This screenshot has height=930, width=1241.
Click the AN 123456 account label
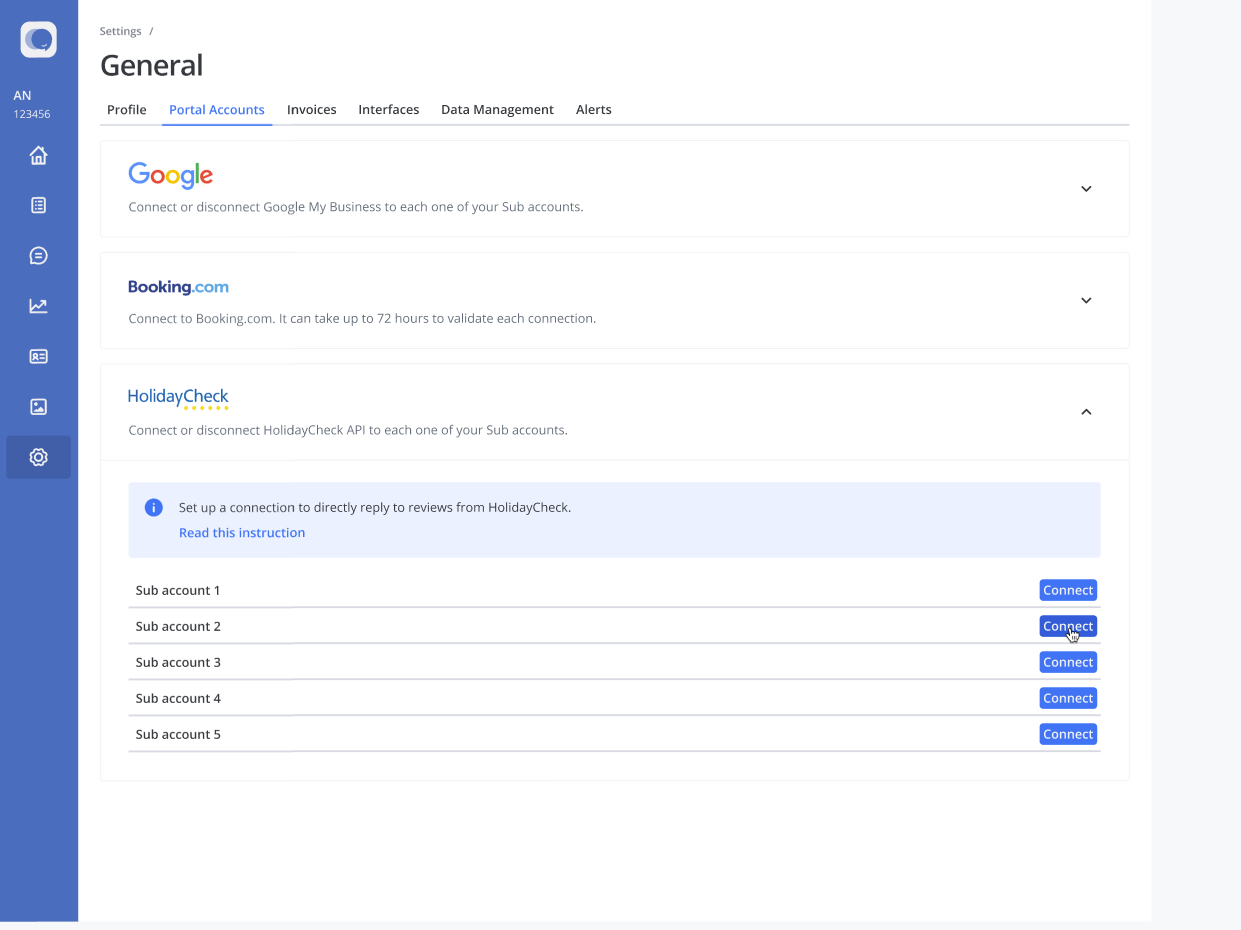[32, 104]
